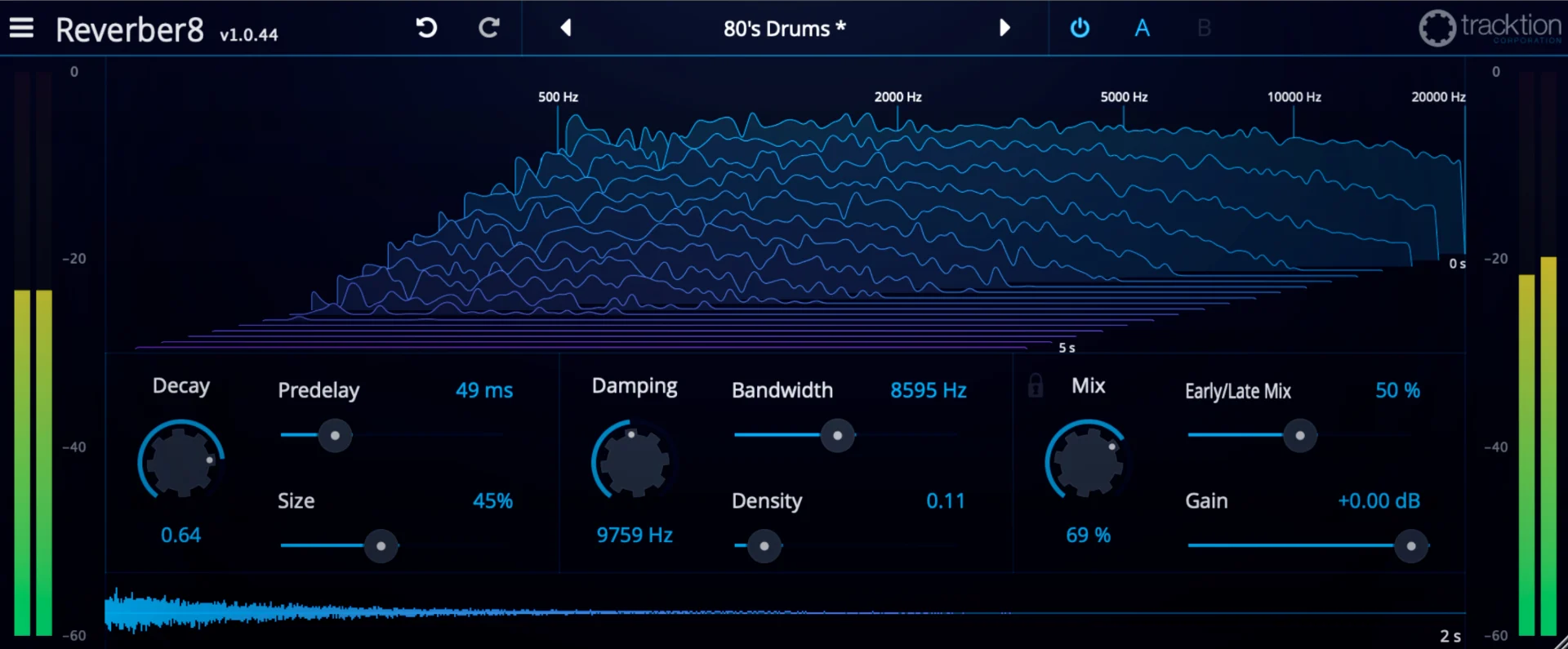This screenshot has height=649, width=1568.
Task: Click the Size value 45%
Action: click(x=493, y=500)
